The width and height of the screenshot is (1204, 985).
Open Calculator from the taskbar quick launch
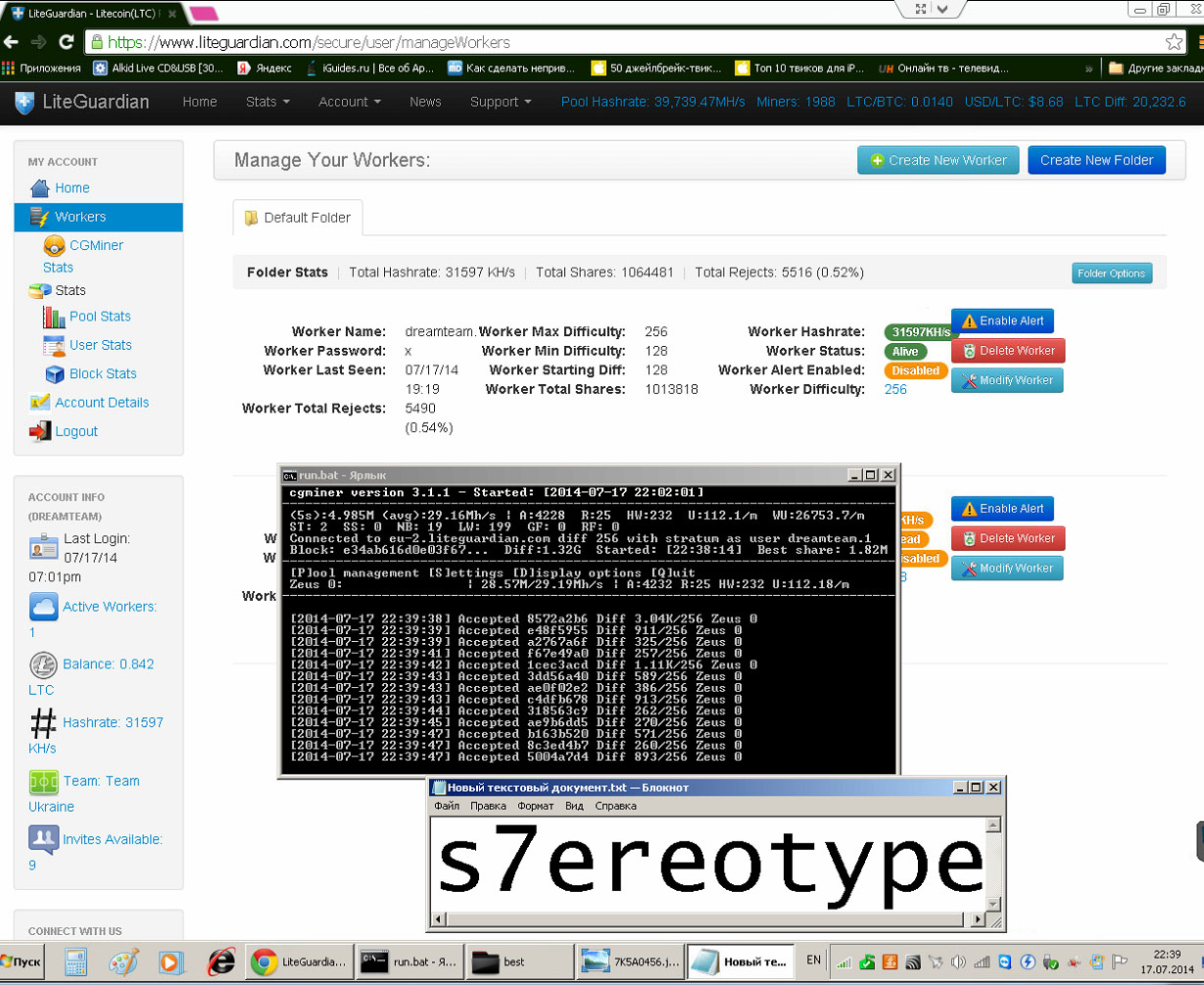coord(75,962)
